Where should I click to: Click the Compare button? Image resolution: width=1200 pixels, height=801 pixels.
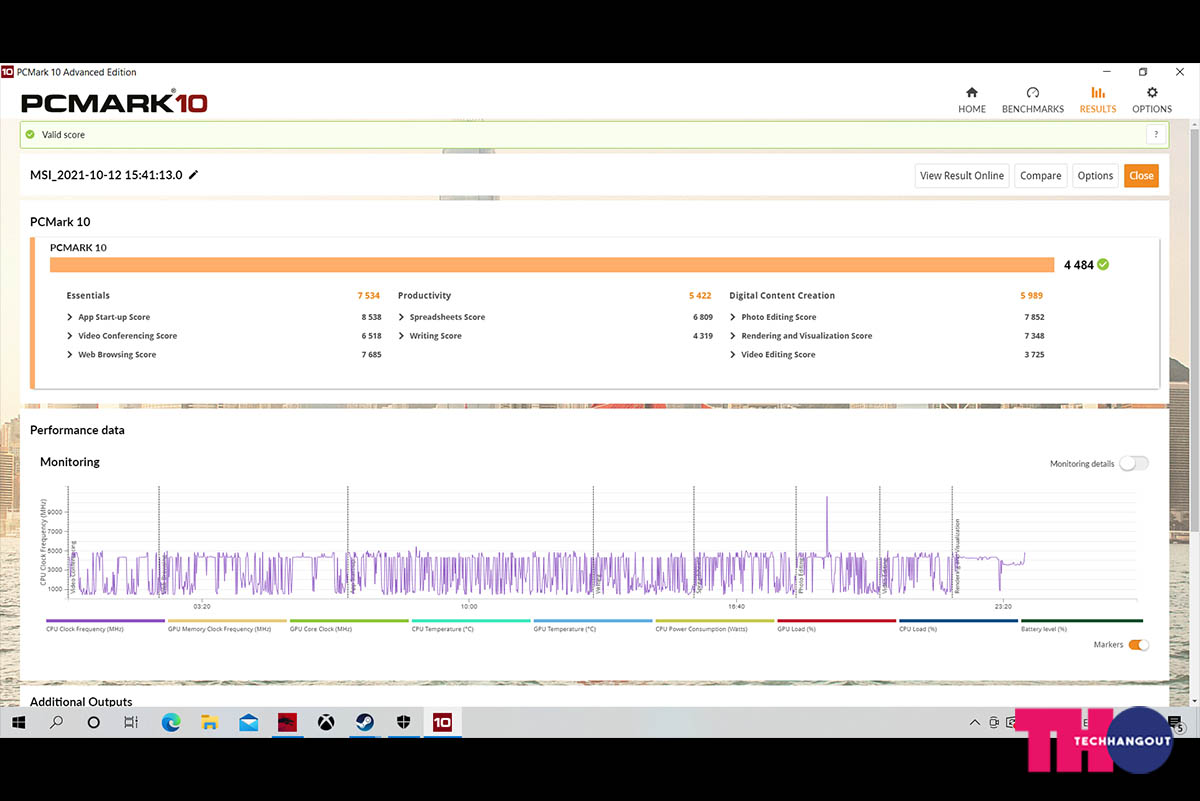pyautogui.click(x=1040, y=176)
